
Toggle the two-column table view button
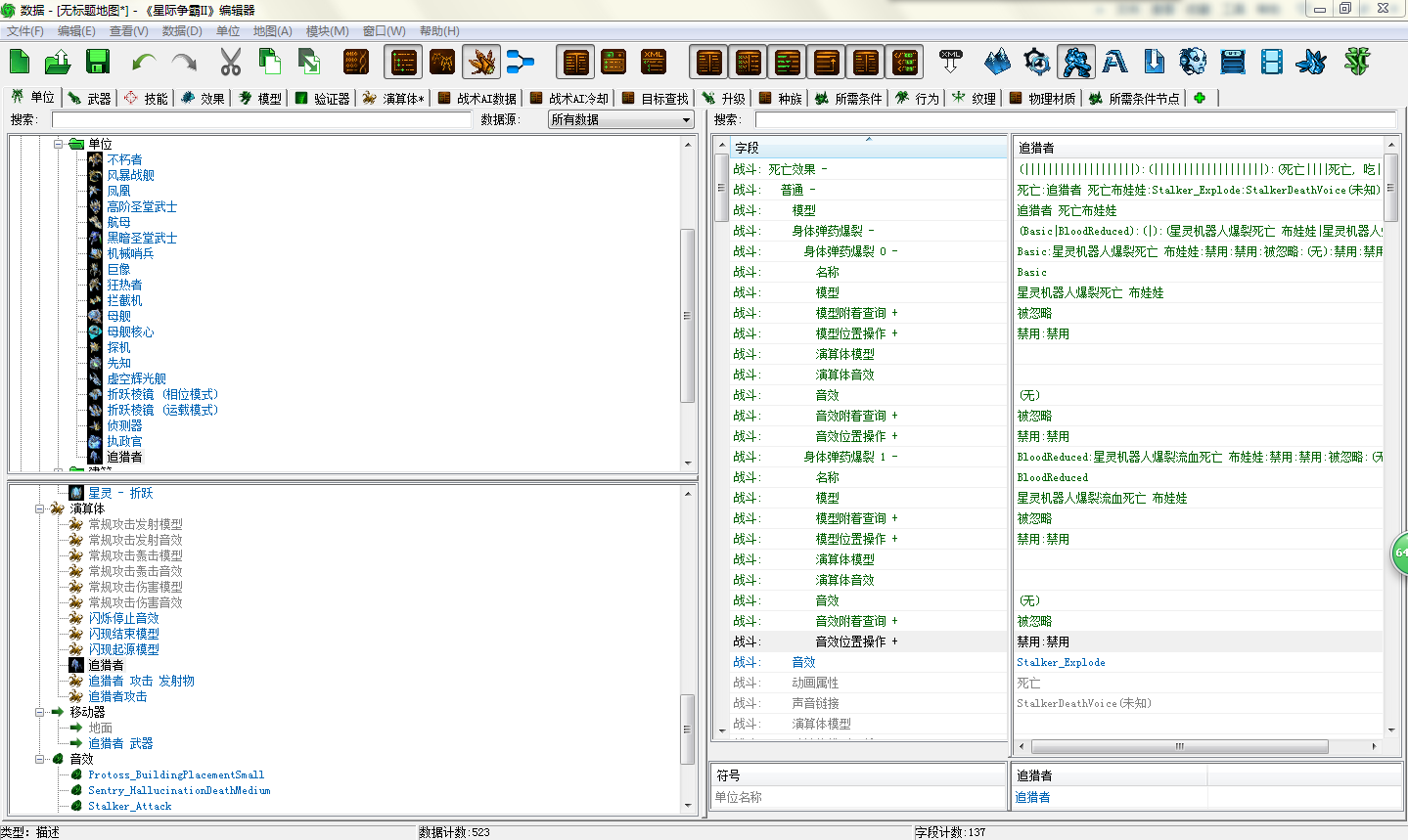(x=575, y=63)
